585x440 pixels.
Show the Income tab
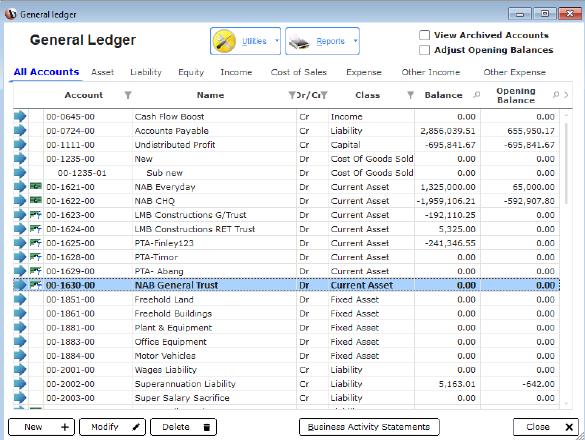(x=236, y=72)
